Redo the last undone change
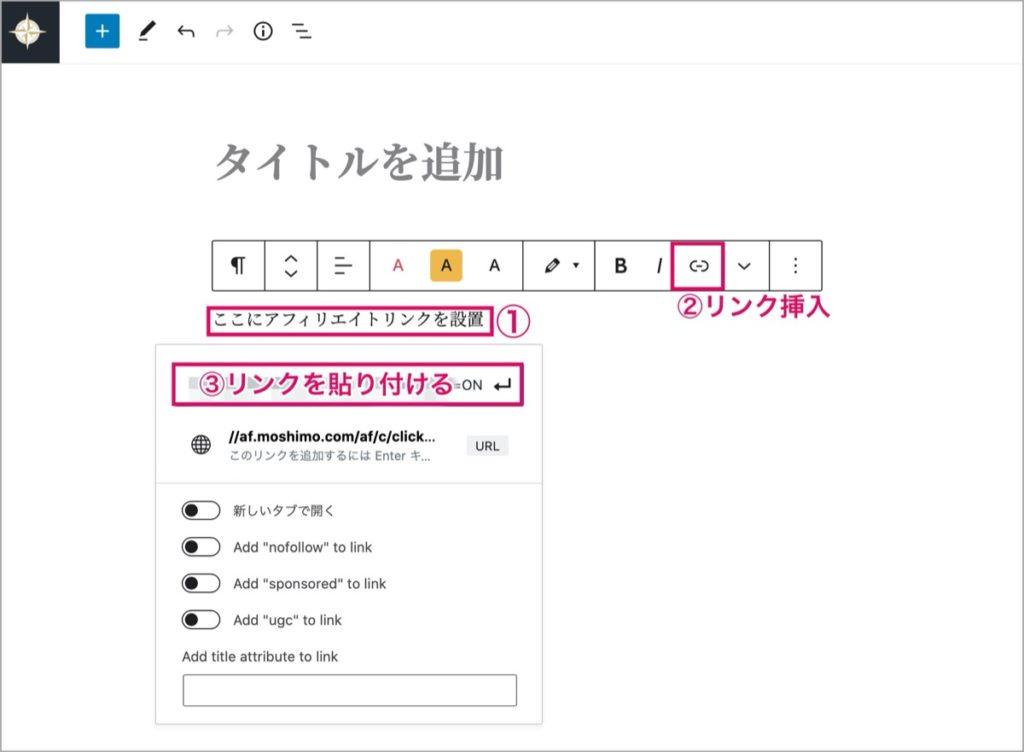This screenshot has height=752, width=1024. tap(224, 31)
